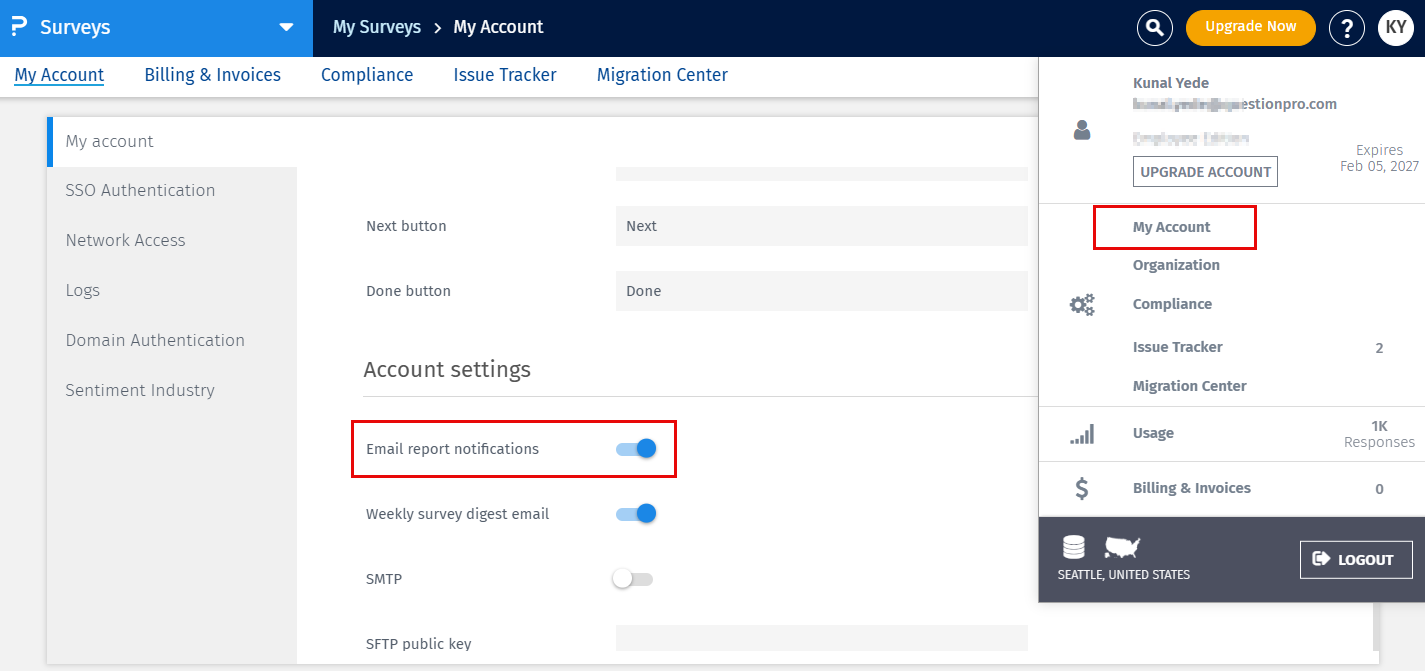
Task: Click the QuestionPro logo
Action: click(x=17, y=27)
